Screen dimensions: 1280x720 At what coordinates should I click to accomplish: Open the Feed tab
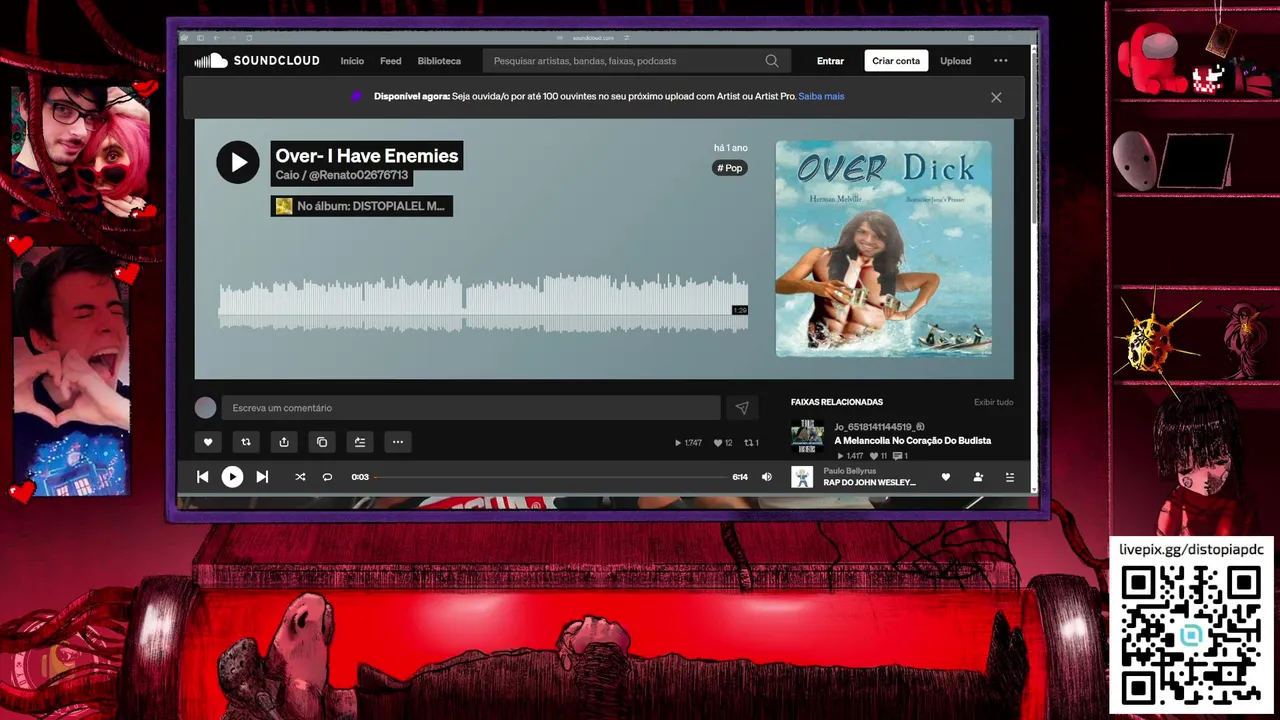coord(390,61)
